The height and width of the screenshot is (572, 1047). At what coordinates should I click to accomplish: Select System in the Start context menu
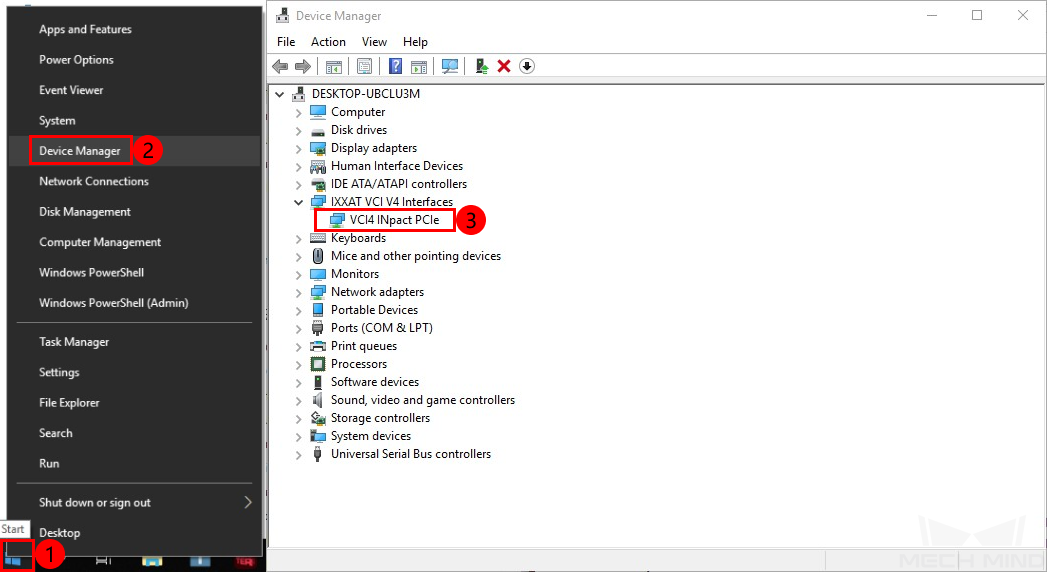[57, 121]
